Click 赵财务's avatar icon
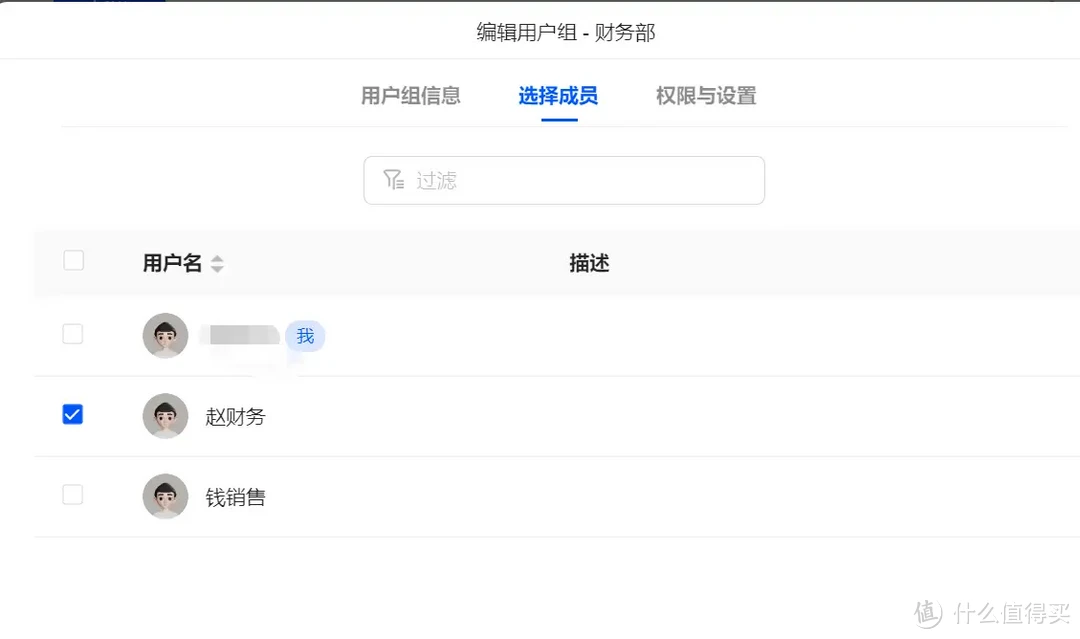This screenshot has width=1080, height=639. (165, 416)
